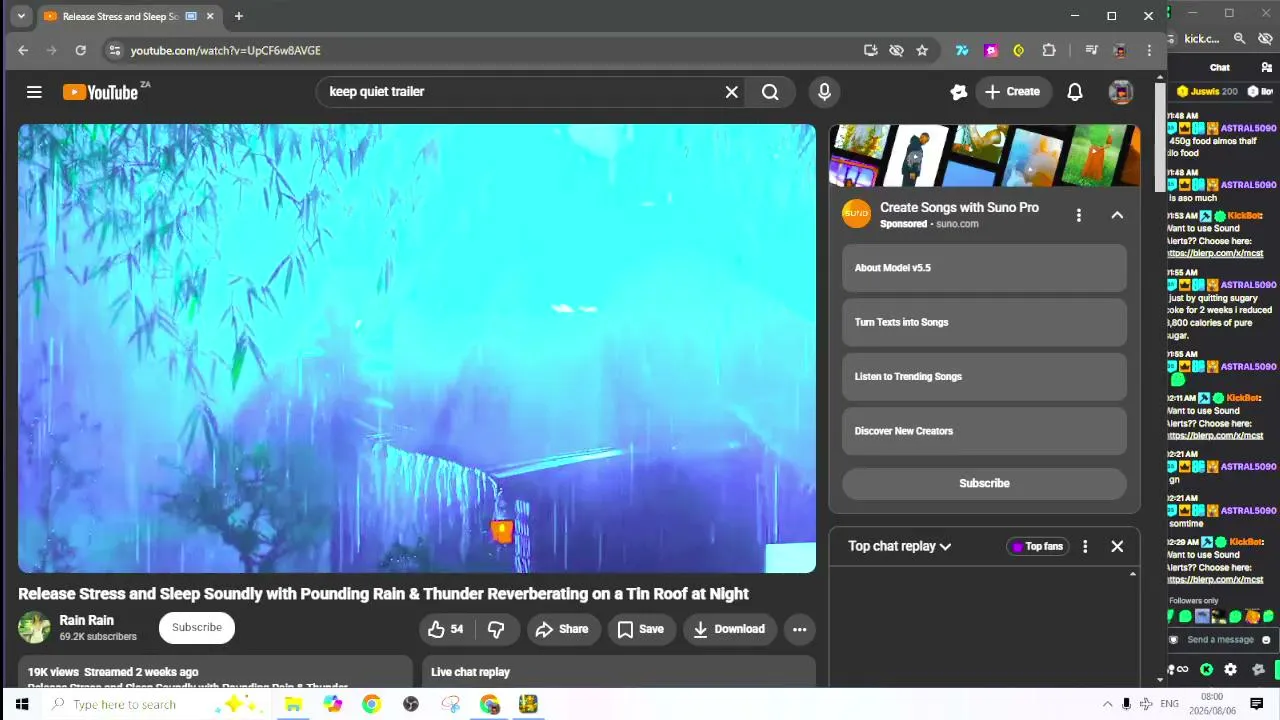The width and height of the screenshot is (1280, 720).
Task: Go back to the previous page
Action: pos(23,50)
